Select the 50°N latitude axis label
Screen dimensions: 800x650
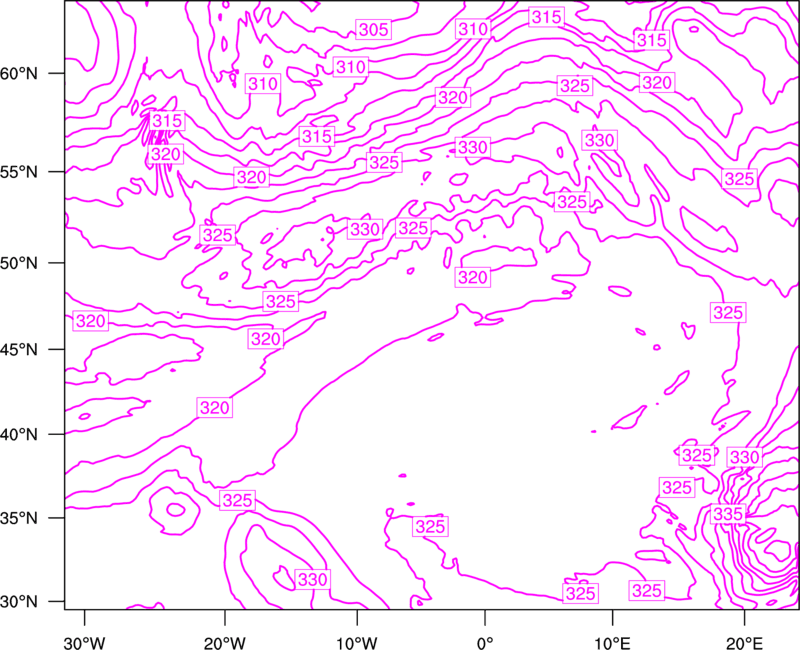coord(19,263)
